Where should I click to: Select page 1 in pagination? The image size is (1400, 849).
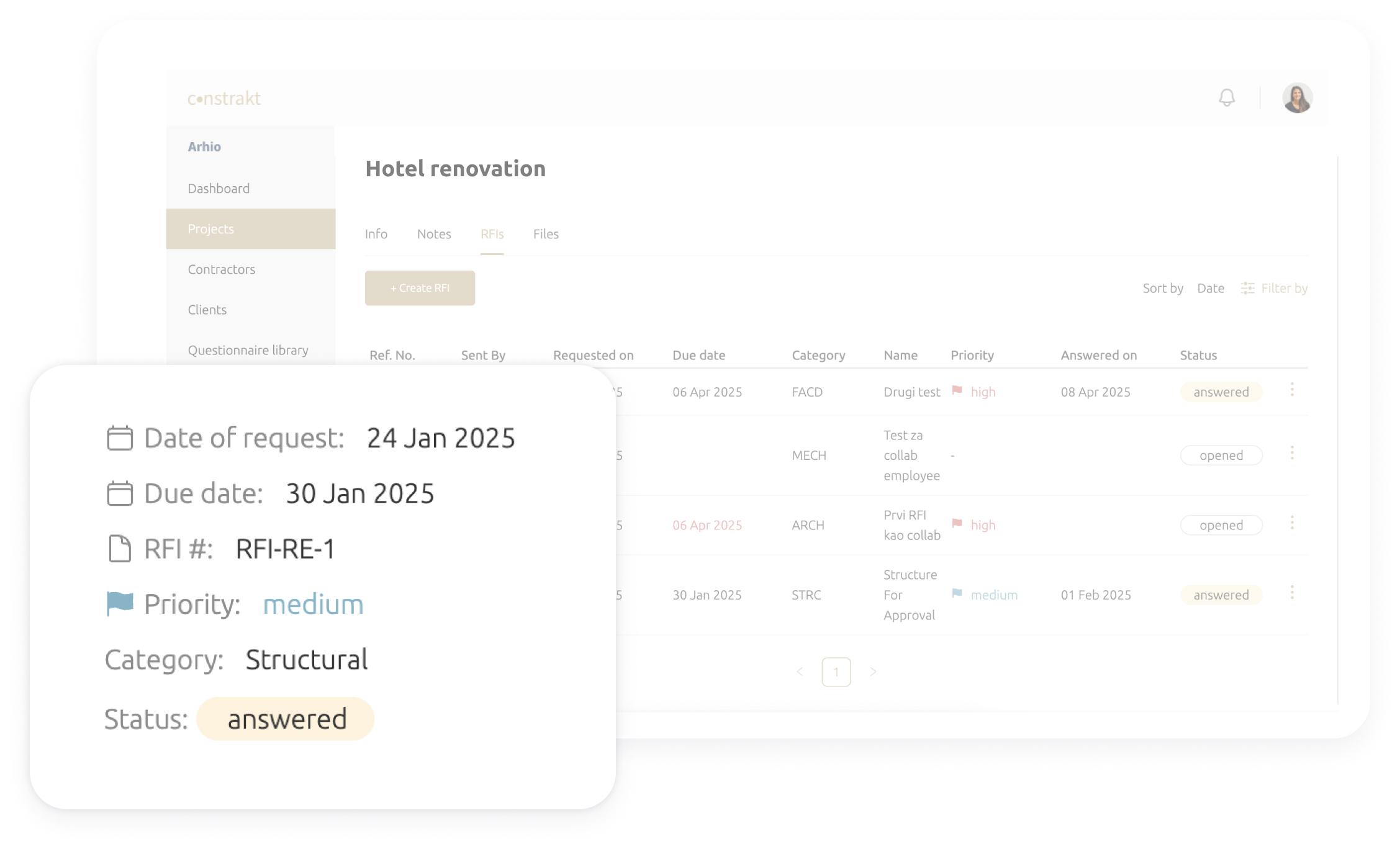[836, 672]
